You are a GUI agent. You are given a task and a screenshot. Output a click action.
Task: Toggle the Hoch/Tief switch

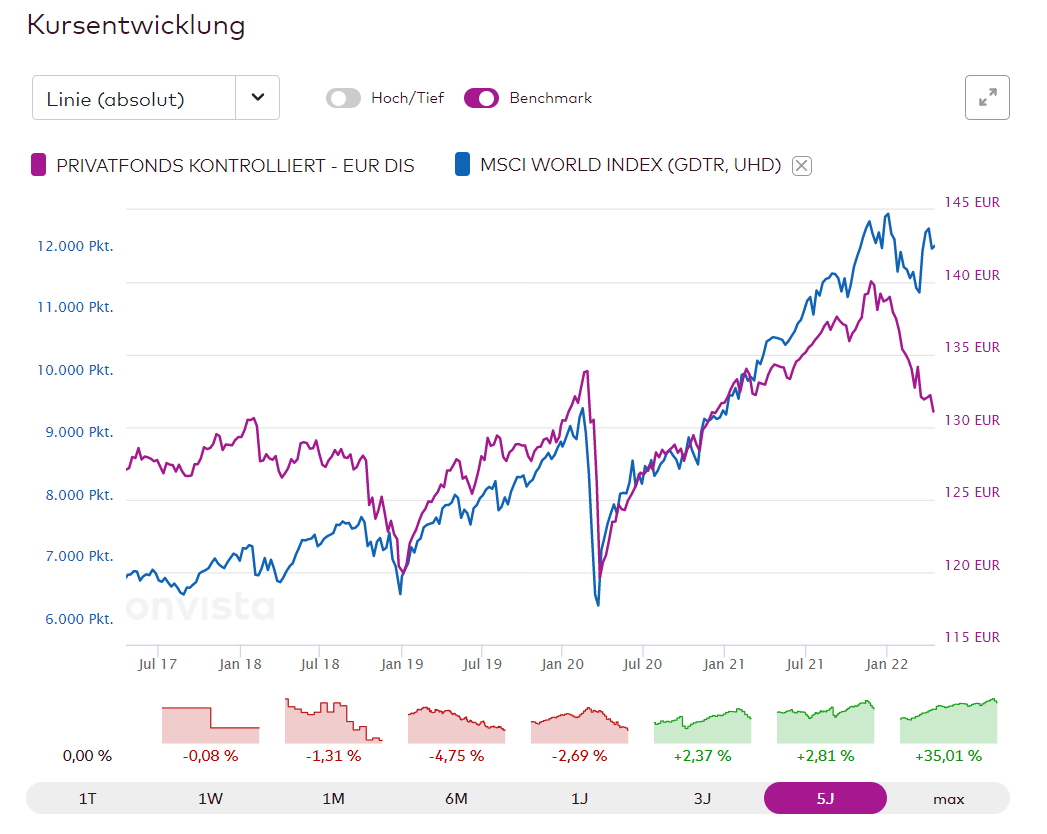[x=343, y=98]
